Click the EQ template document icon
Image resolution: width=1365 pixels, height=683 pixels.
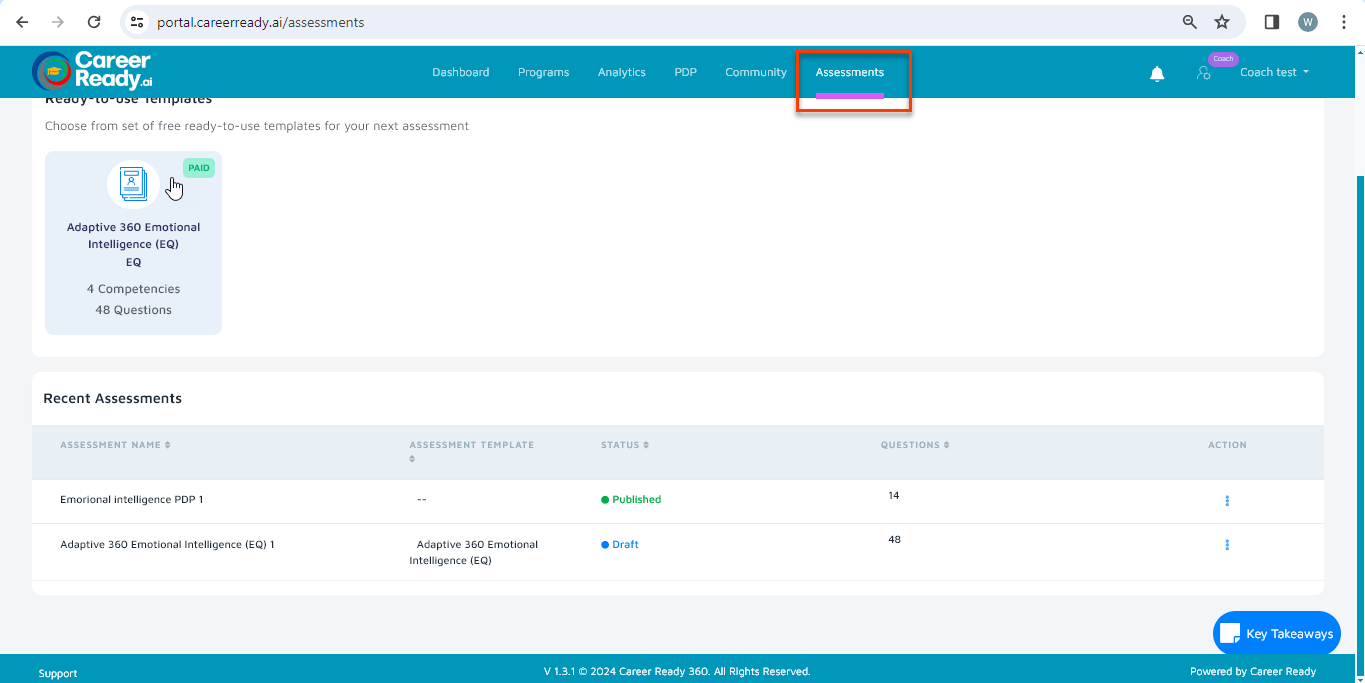click(x=133, y=184)
